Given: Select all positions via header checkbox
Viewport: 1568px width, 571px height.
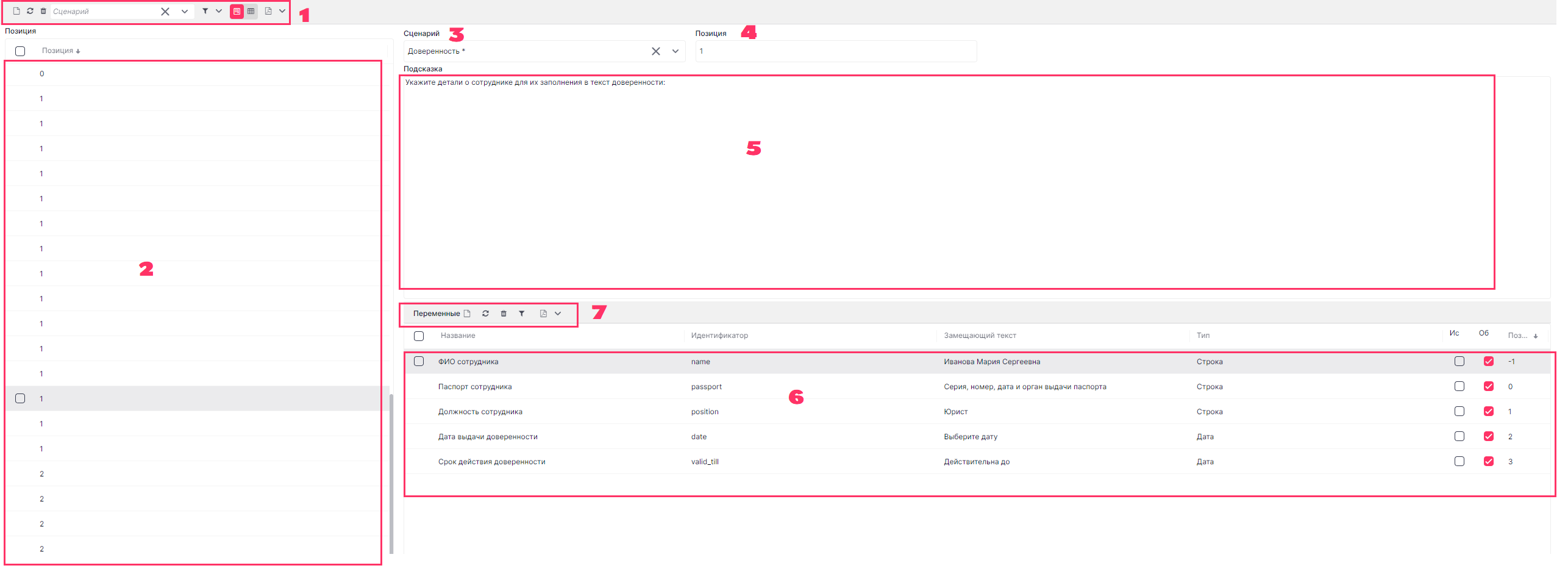Looking at the screenshot, I should (x=20, y=51).
